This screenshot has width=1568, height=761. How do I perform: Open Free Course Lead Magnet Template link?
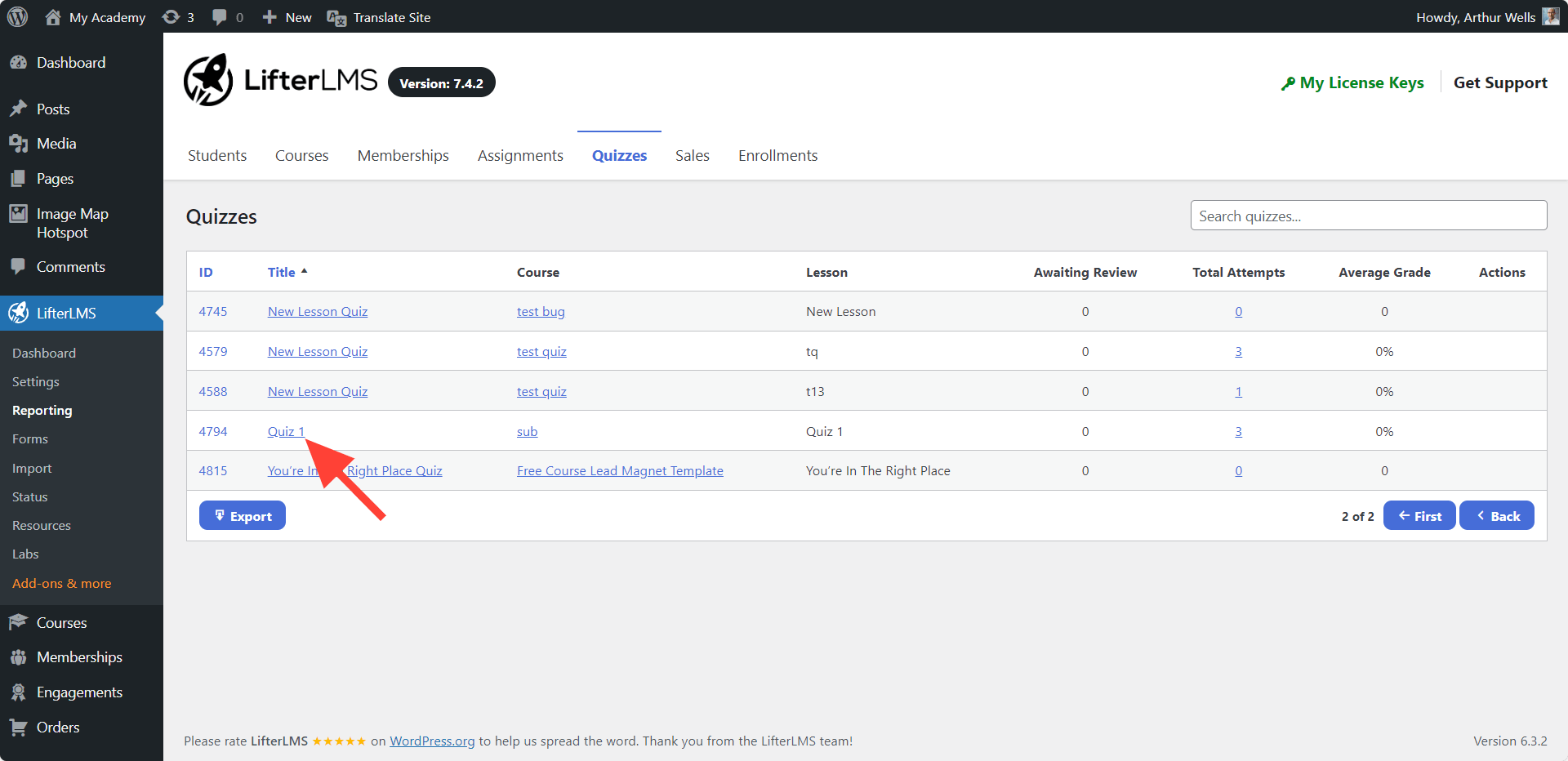(620, 470)
